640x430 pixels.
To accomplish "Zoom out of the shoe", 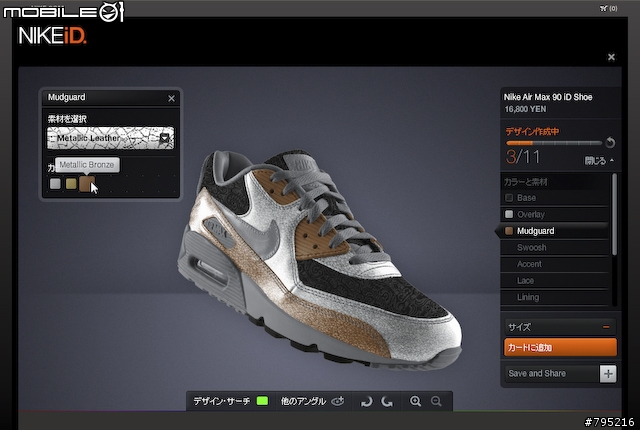I will point(436,401).
